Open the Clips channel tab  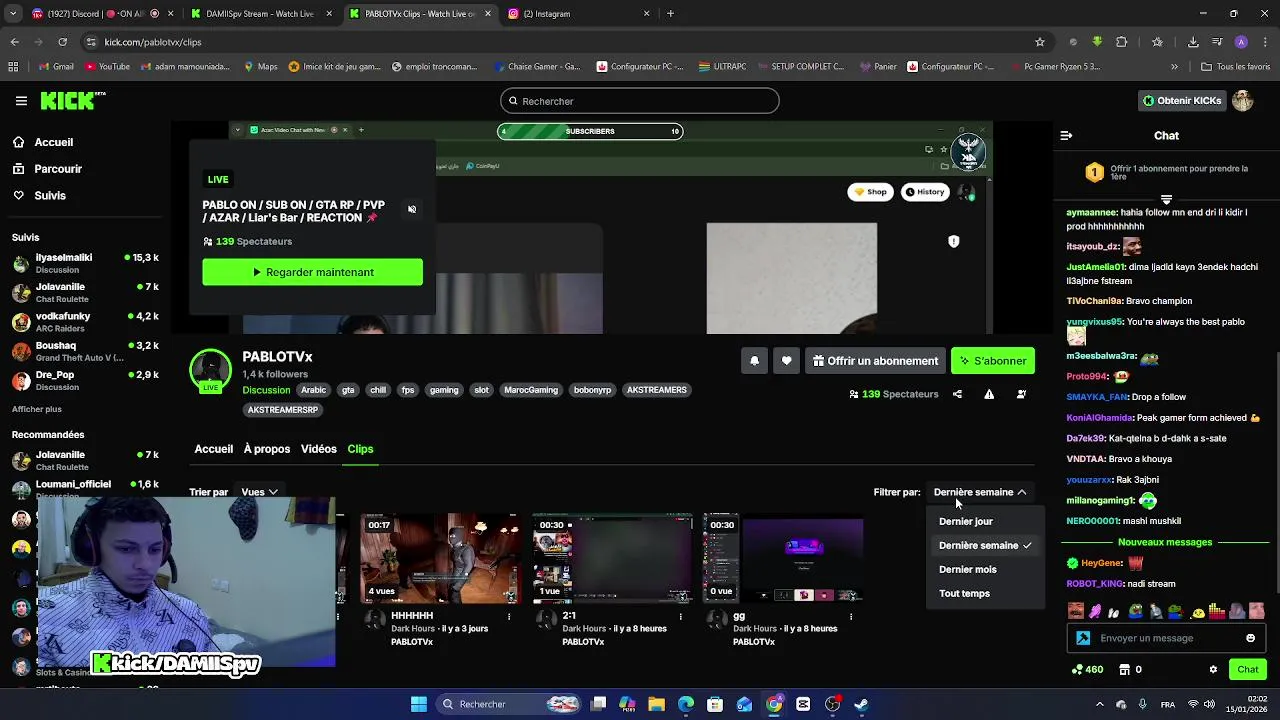[360, 449]
